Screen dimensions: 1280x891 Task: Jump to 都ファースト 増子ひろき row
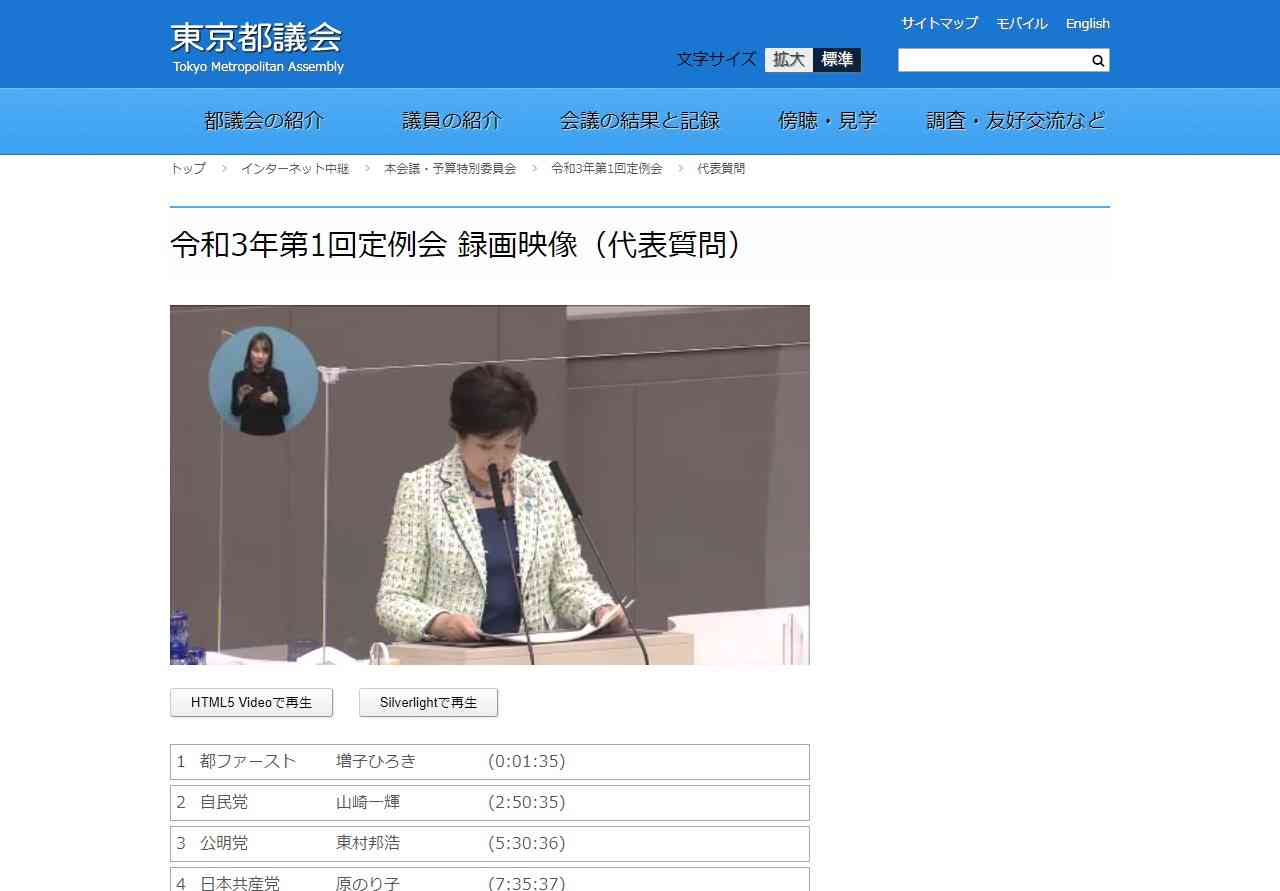point(490,762)
